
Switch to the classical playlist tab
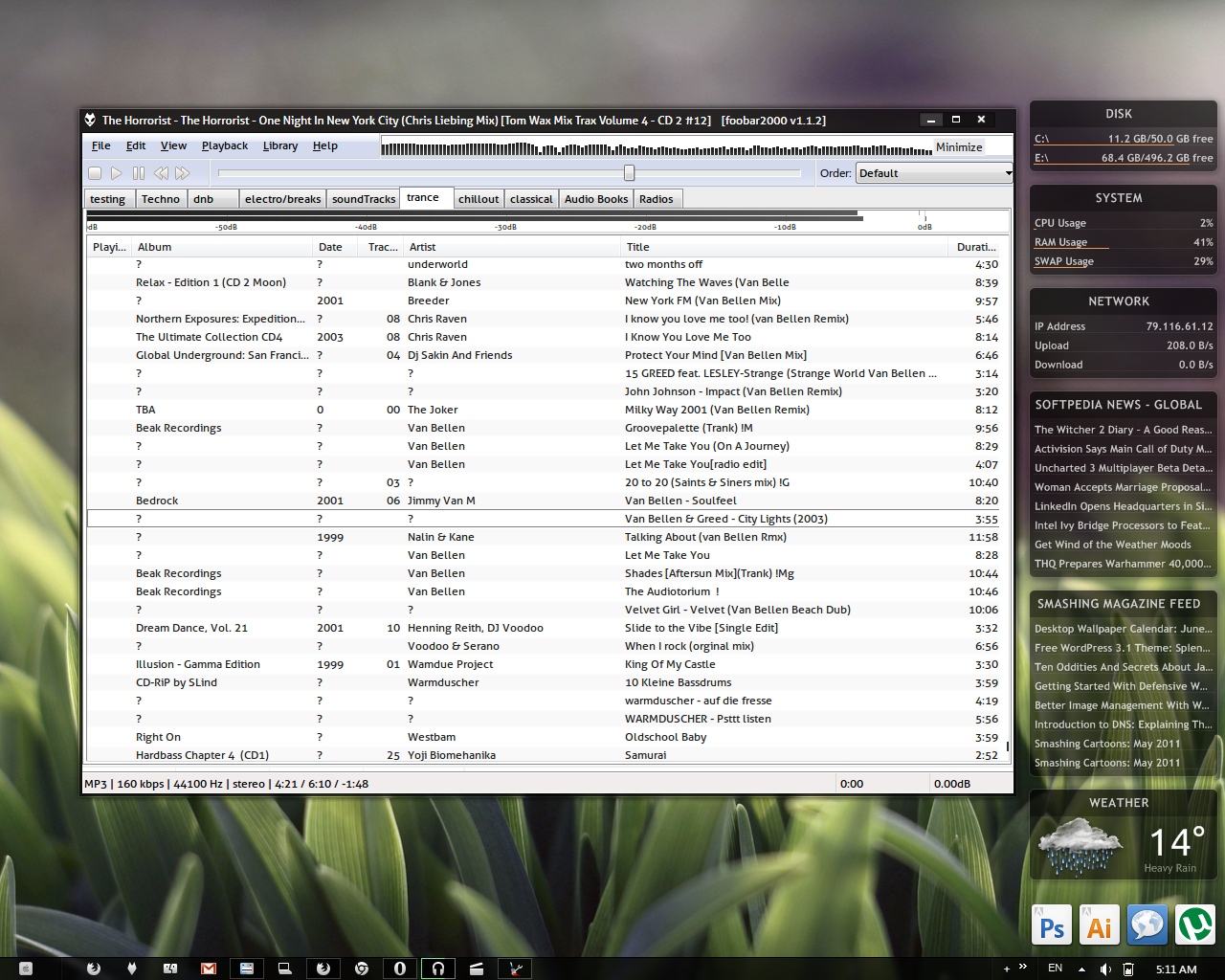coord(531,199)
